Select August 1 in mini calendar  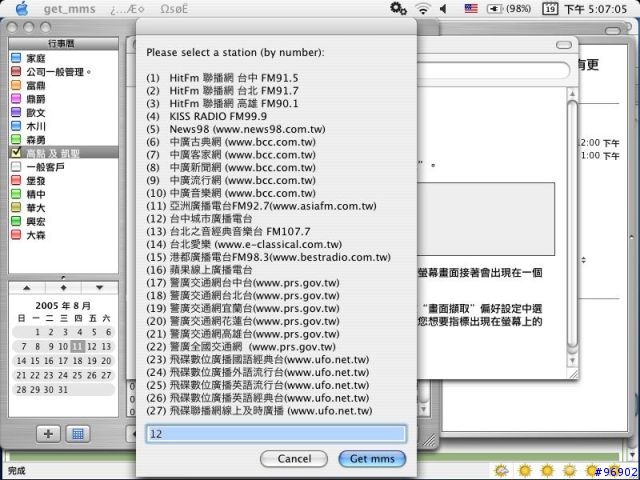(37, 332)
